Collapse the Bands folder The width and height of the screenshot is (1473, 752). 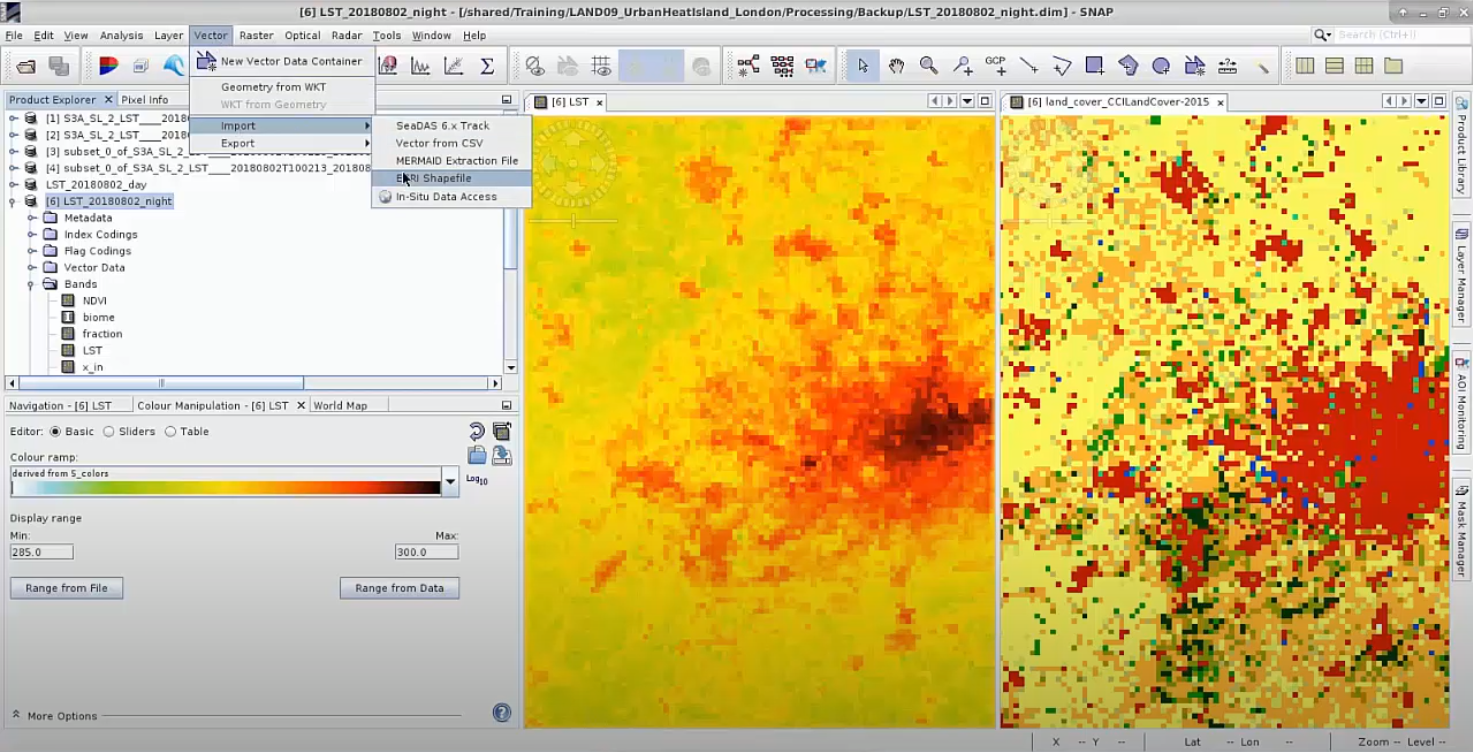(32, 285)
